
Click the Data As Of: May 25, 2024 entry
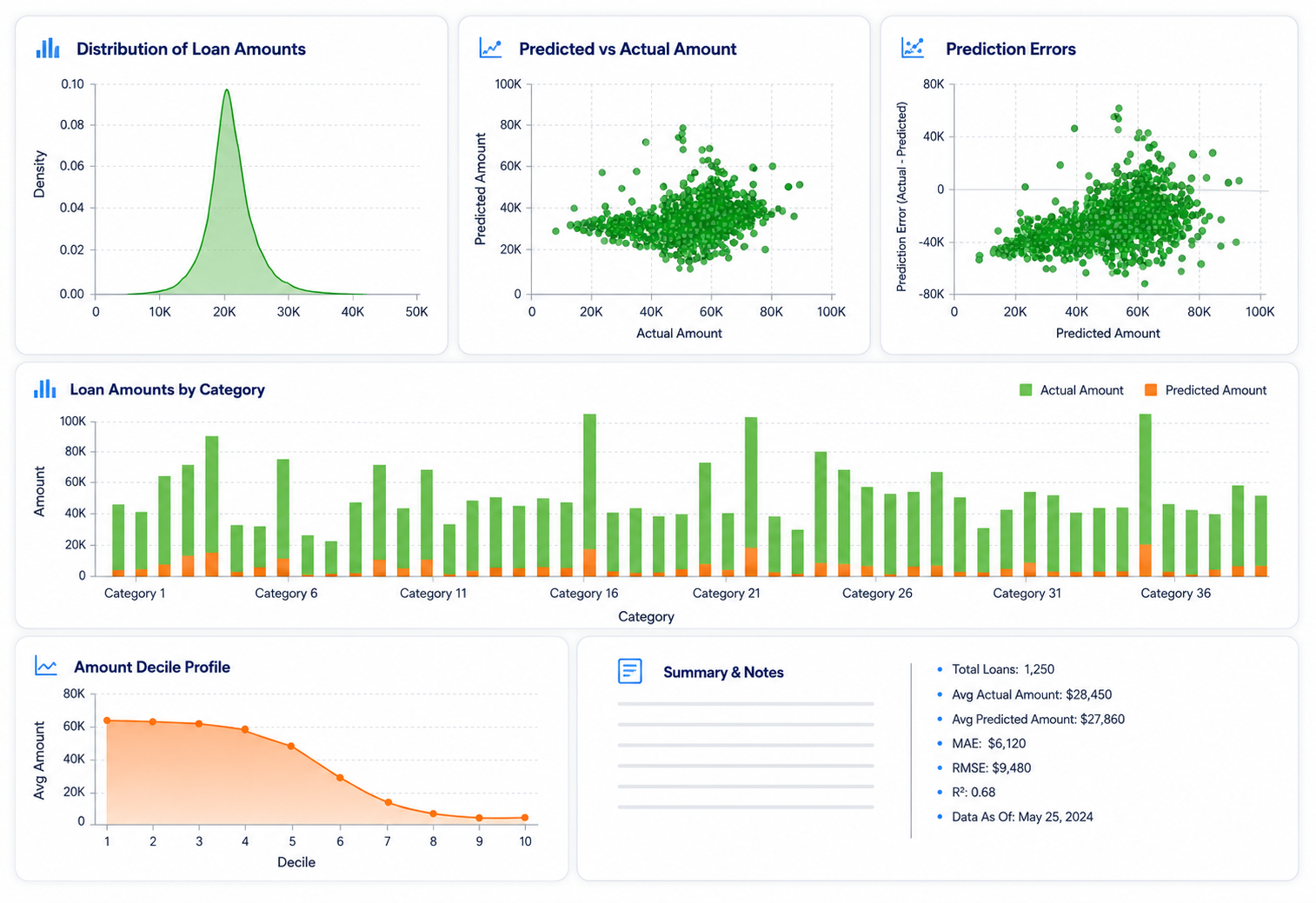(x=1022, y=817)
